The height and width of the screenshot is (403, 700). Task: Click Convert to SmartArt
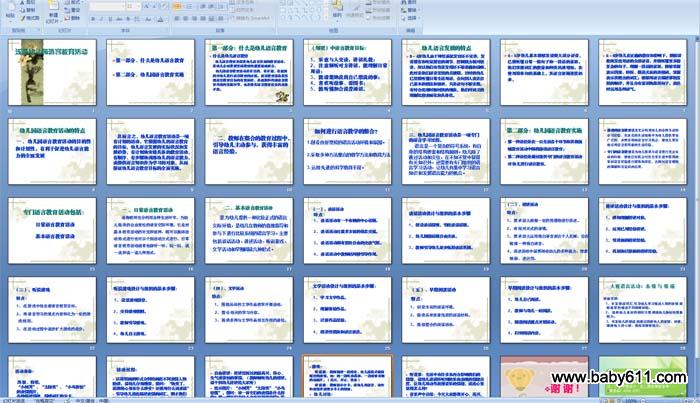click(x=250, y=18)
